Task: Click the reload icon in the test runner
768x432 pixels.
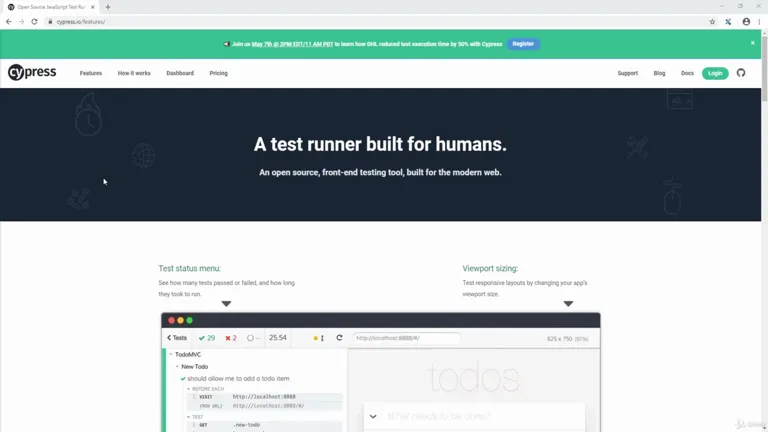Action: point(339,338)
